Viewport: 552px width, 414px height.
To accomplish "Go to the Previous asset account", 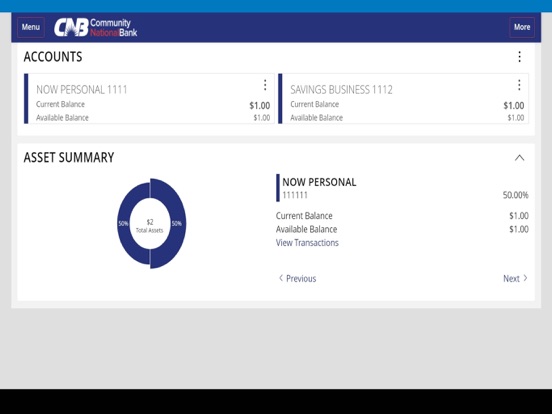I will pos(297,278).
